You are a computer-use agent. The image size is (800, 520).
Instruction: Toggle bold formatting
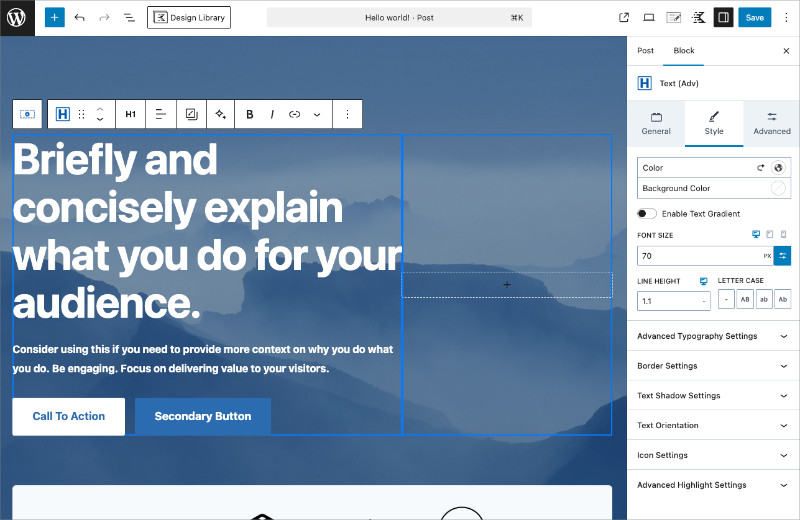[x=249, y=114]
